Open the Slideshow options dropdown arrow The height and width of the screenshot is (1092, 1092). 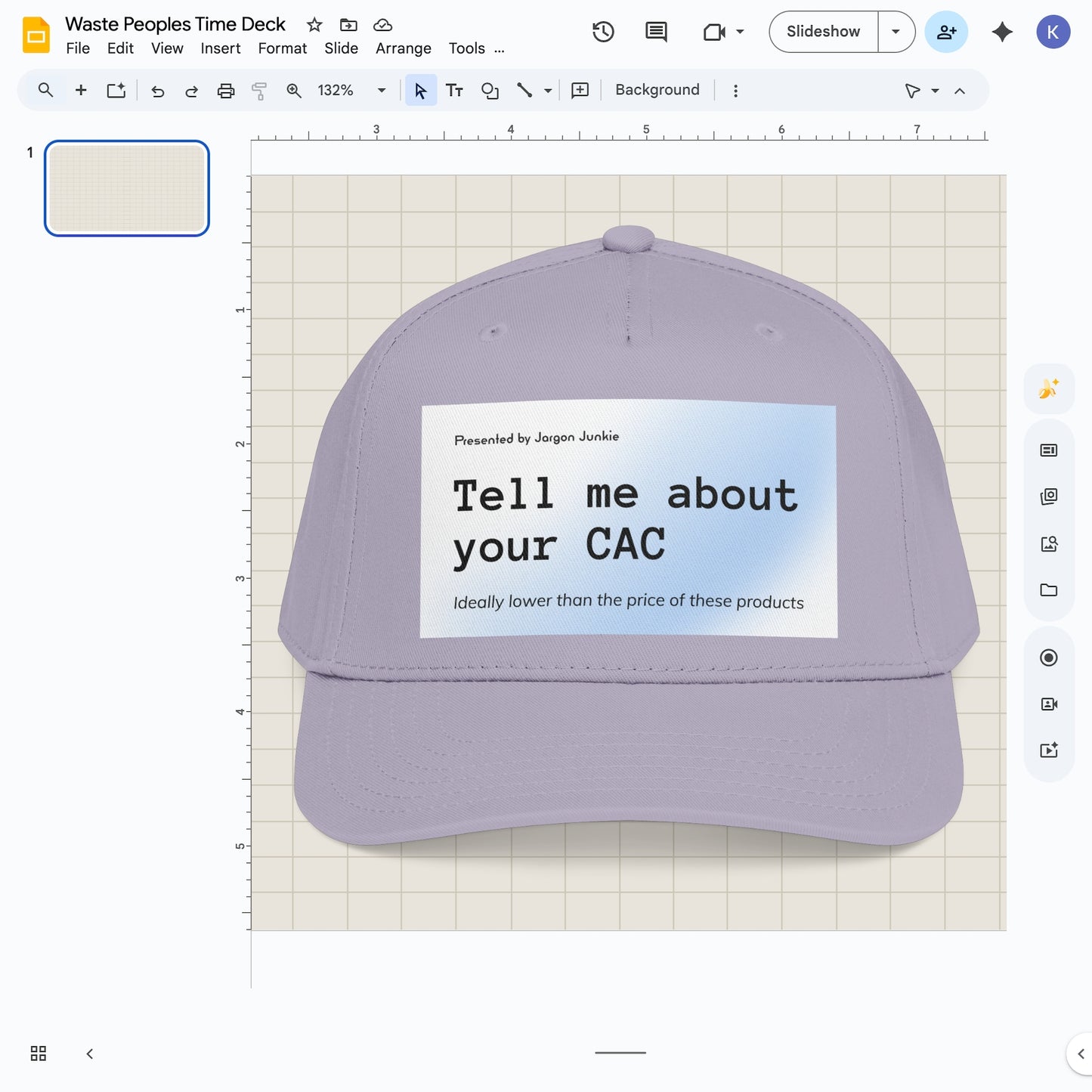[x=896, y=32]
